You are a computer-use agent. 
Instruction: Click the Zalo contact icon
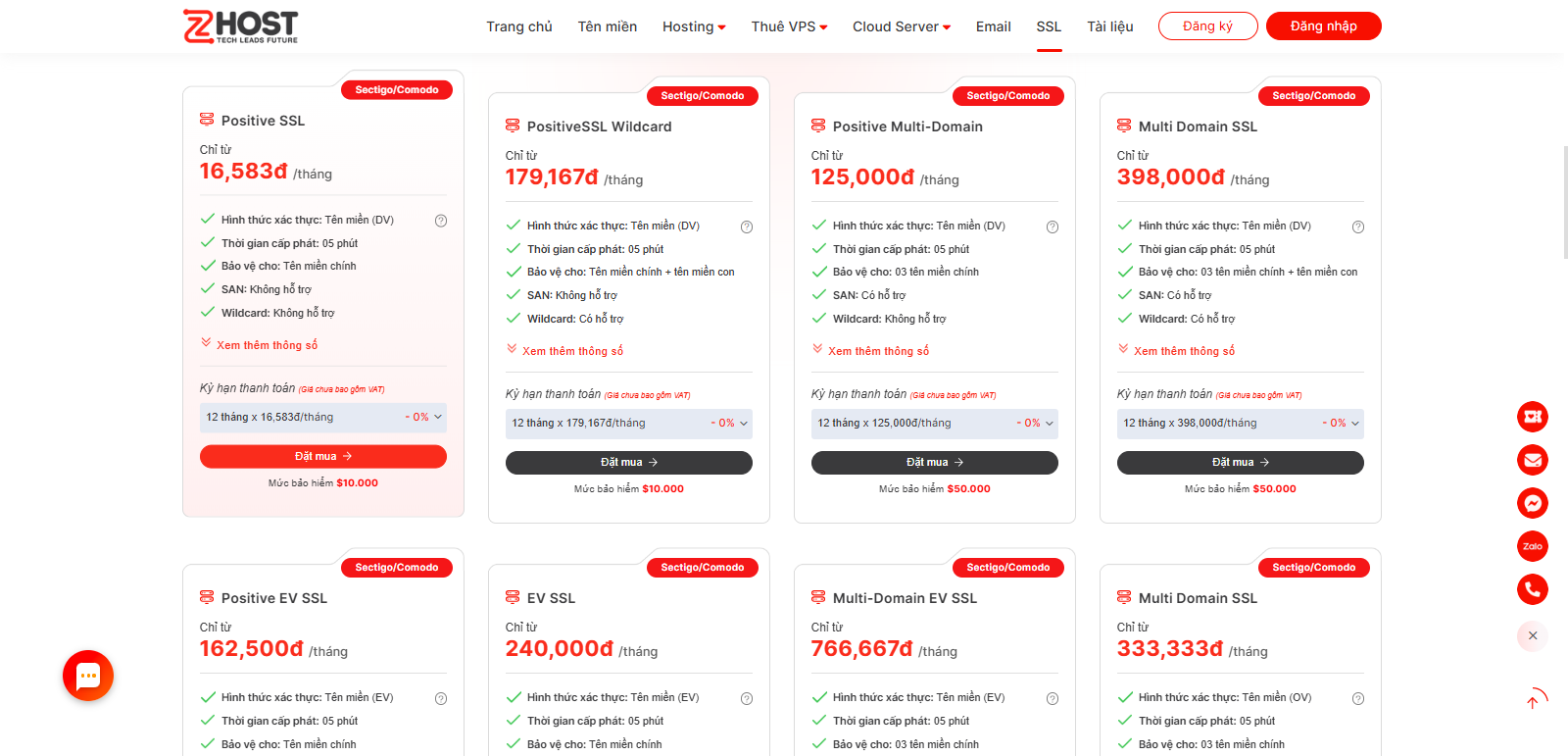click(x=1533, y=546)
